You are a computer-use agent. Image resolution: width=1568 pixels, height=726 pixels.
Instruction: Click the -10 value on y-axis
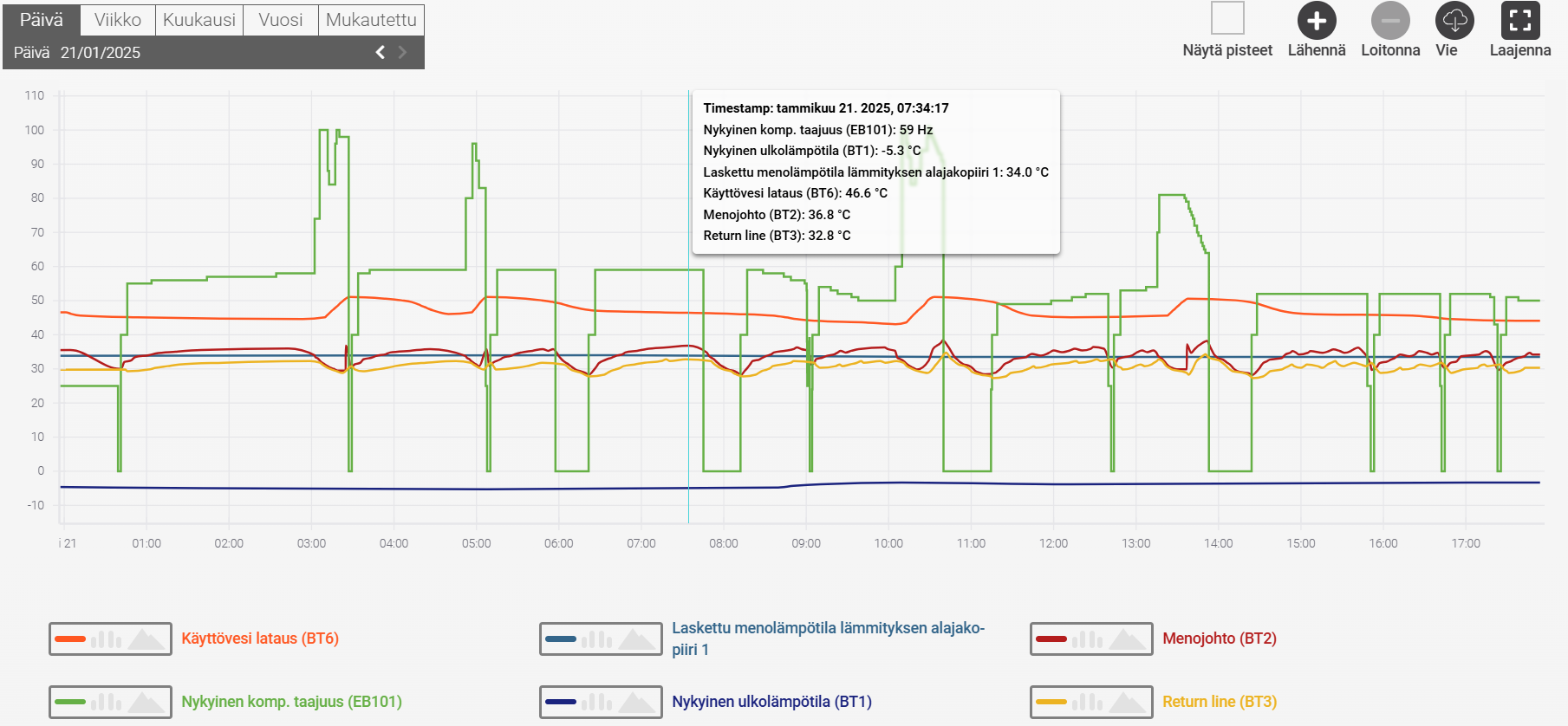coord(36,505)
